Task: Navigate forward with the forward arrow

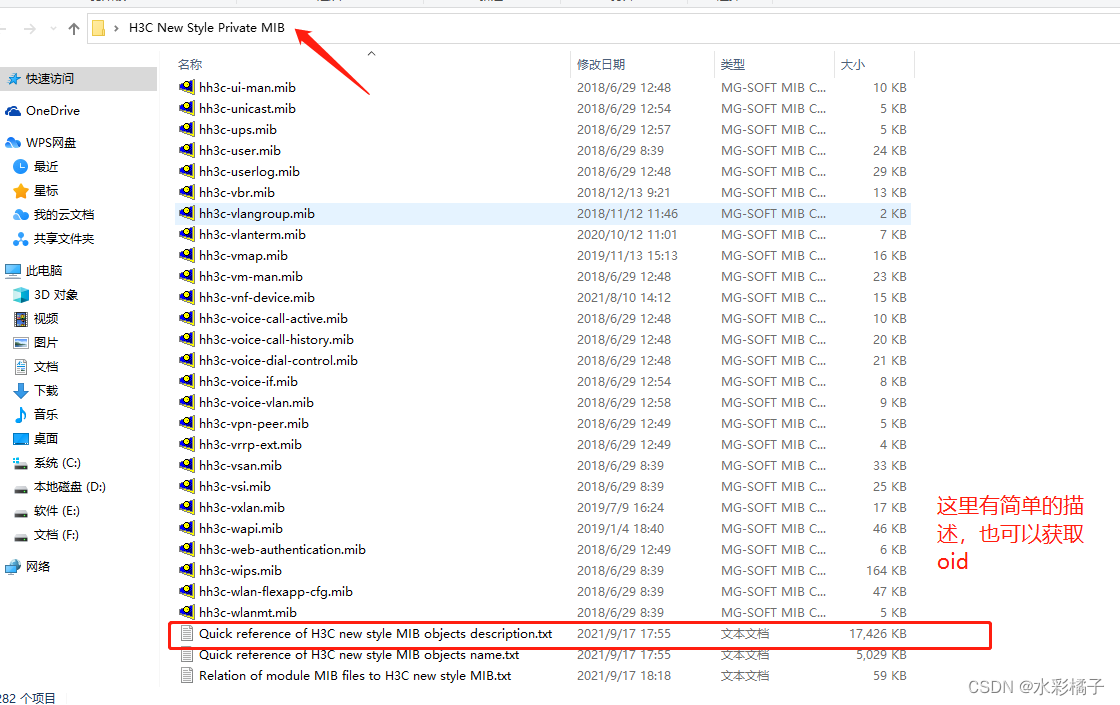Action: 30,29
